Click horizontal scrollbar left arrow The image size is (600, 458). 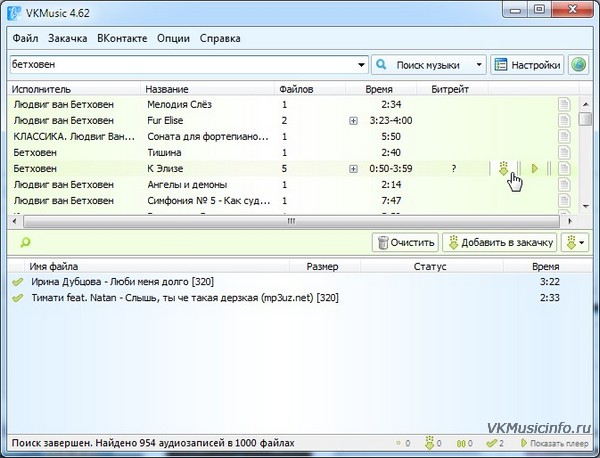(x=15, y=221)
